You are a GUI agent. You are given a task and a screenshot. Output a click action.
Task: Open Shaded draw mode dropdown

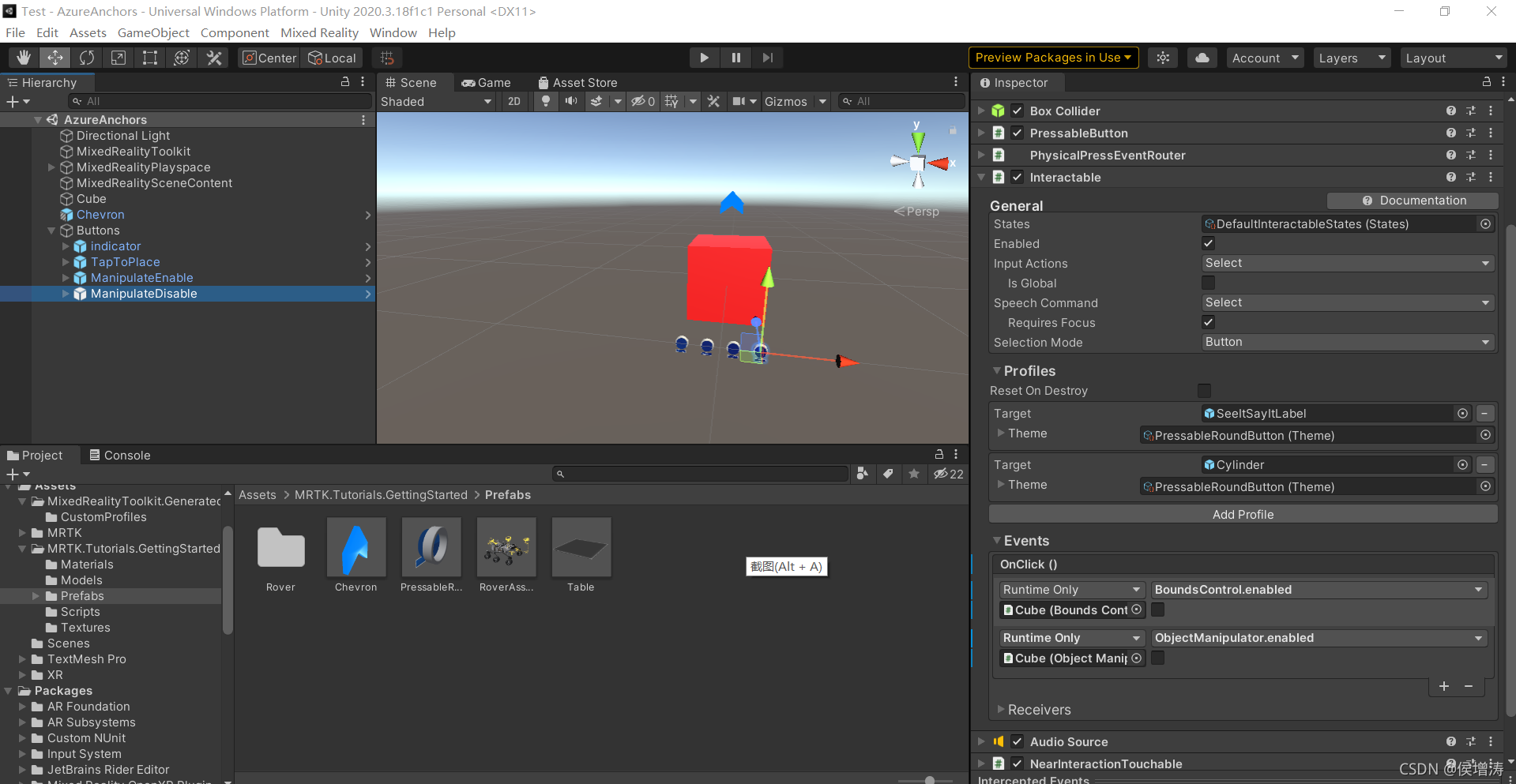pyautogui.click(x=437, y=101)
